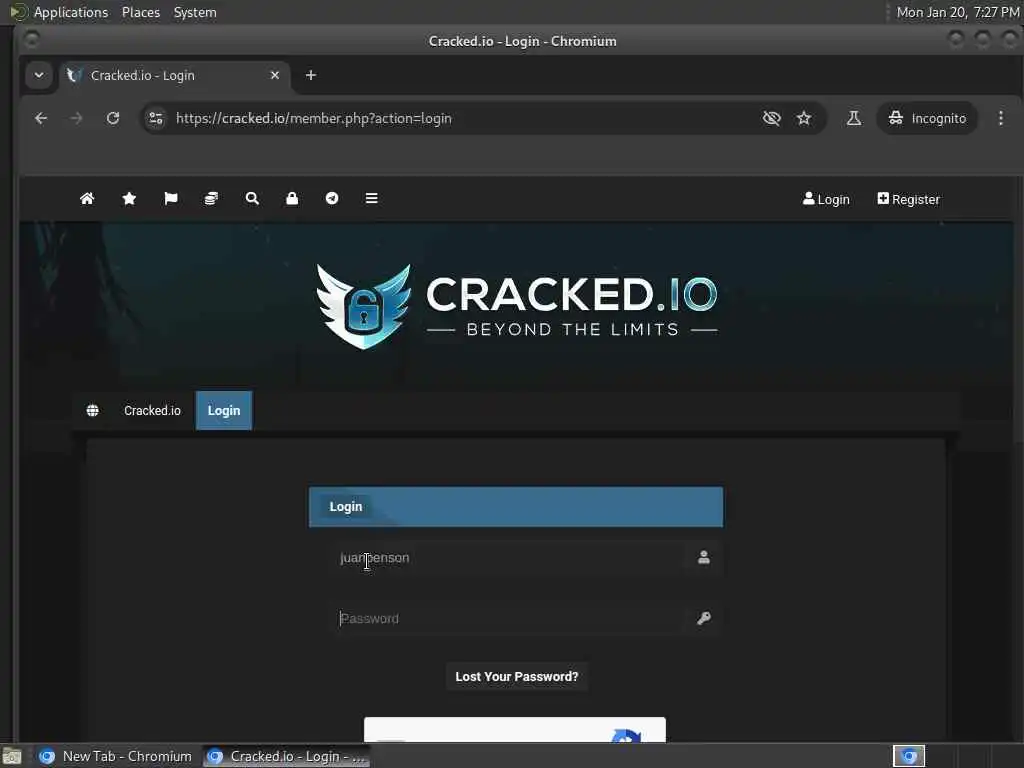Open the Login link in navbar
This screenshot has height=768, width=1024.
tap(826, 199)
